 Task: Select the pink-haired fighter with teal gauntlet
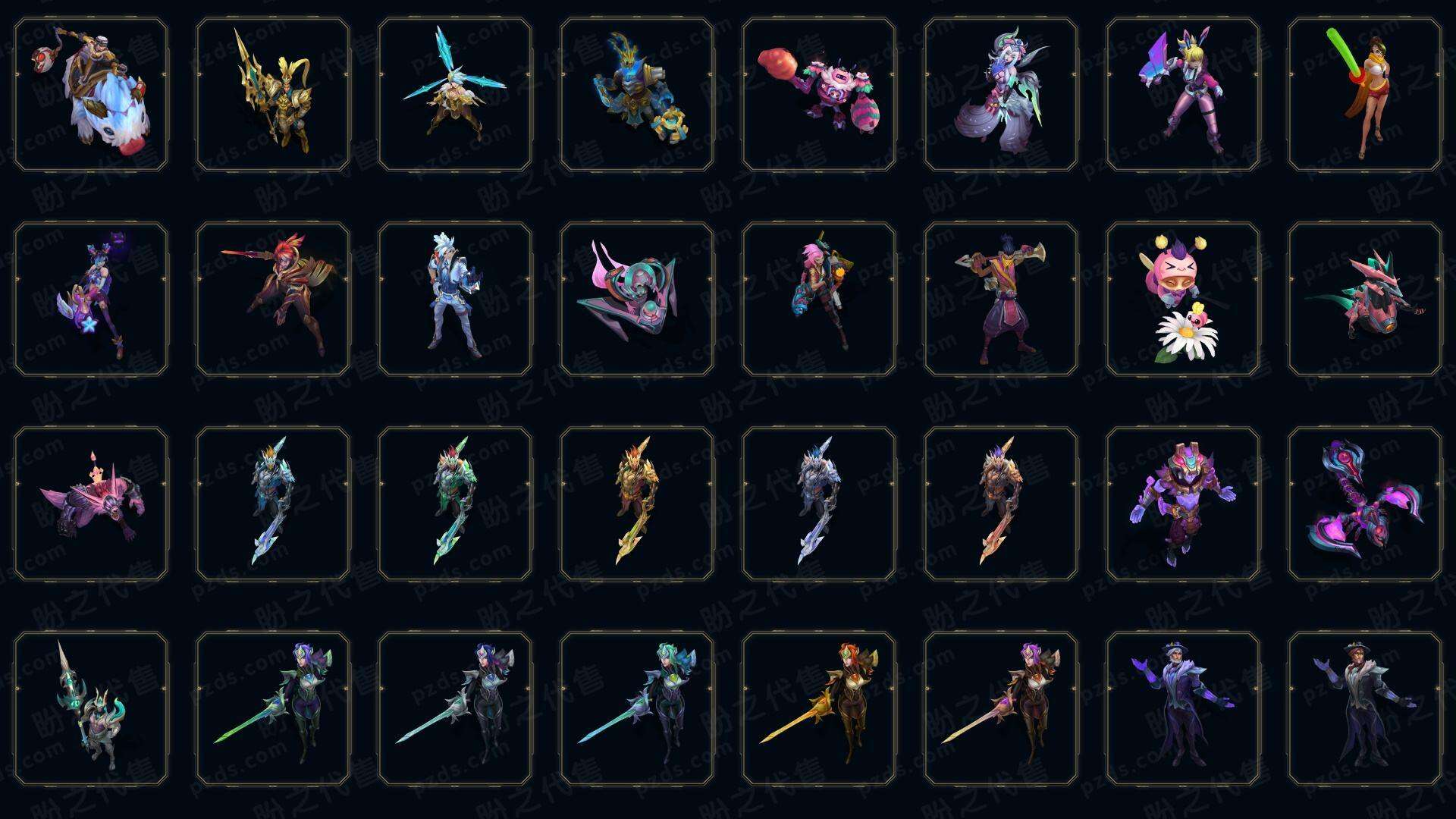point(819,299)
